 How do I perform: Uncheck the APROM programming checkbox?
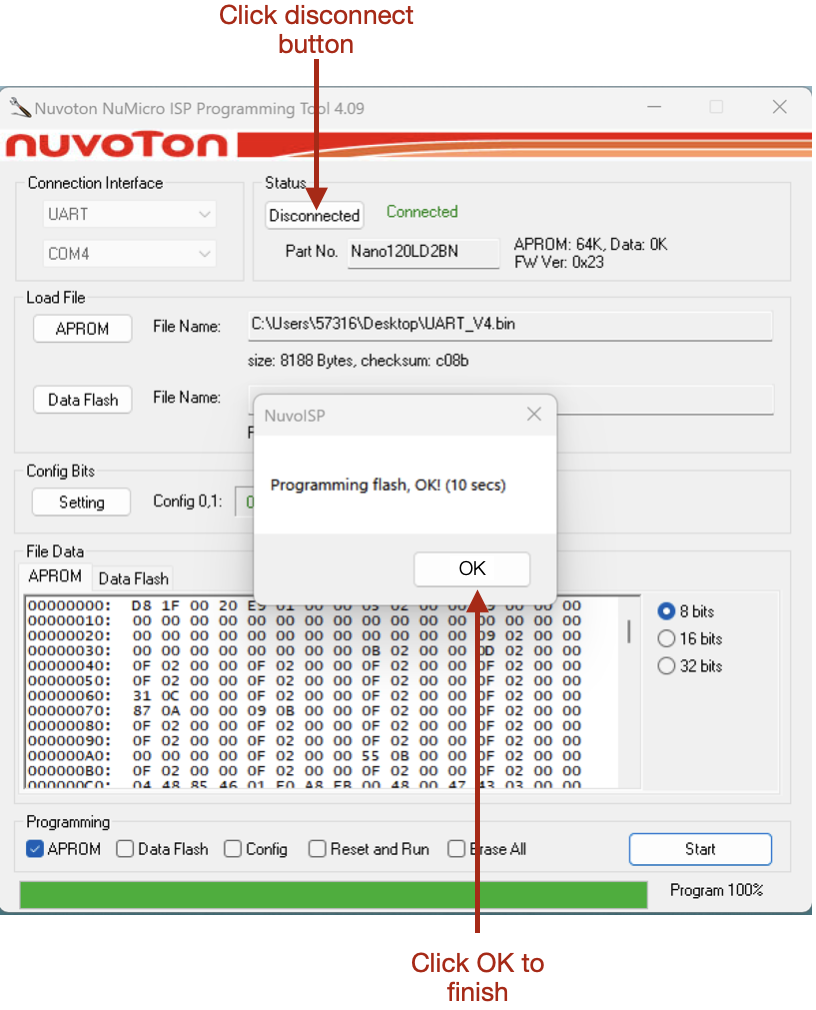tap(35, 849)
